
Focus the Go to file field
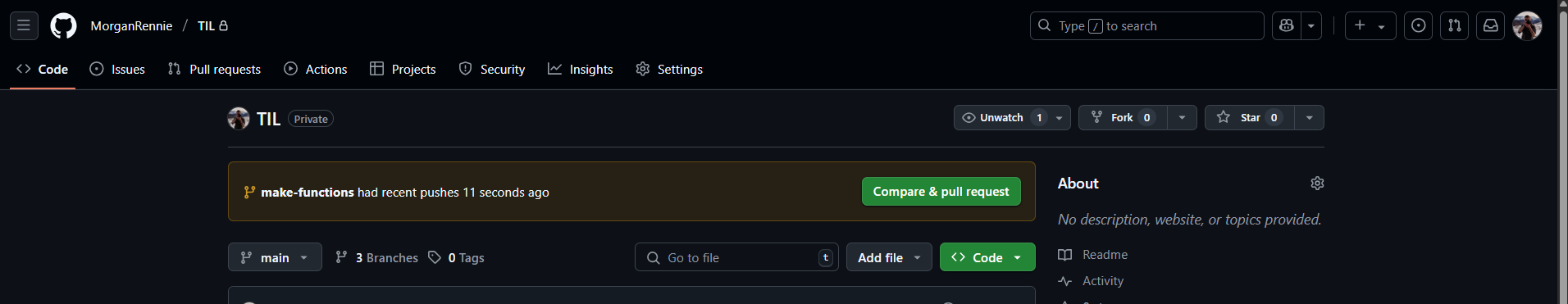tap(736, 257)
